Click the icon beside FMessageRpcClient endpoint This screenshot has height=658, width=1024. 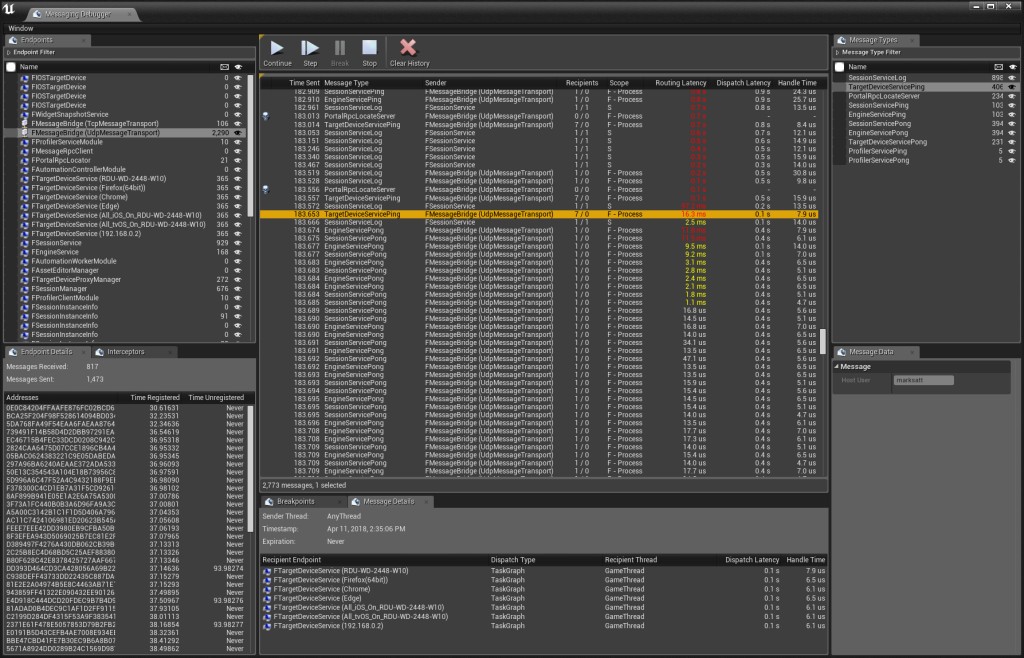click(x=25, y=151)
